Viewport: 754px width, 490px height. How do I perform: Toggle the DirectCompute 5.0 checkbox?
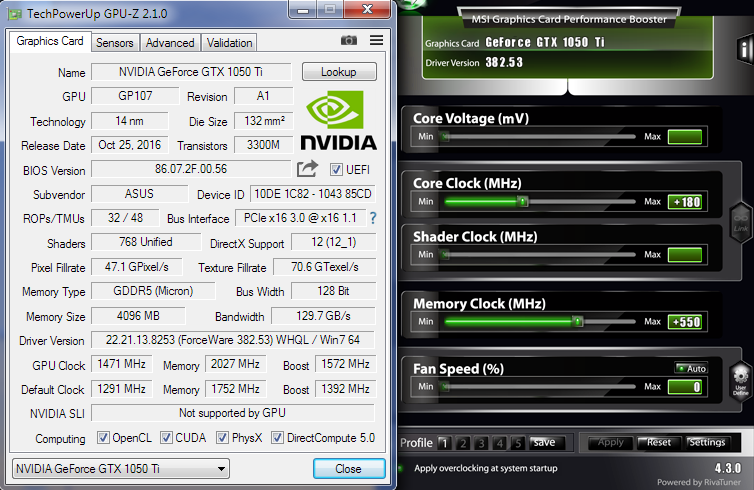(x=277, y=438)
